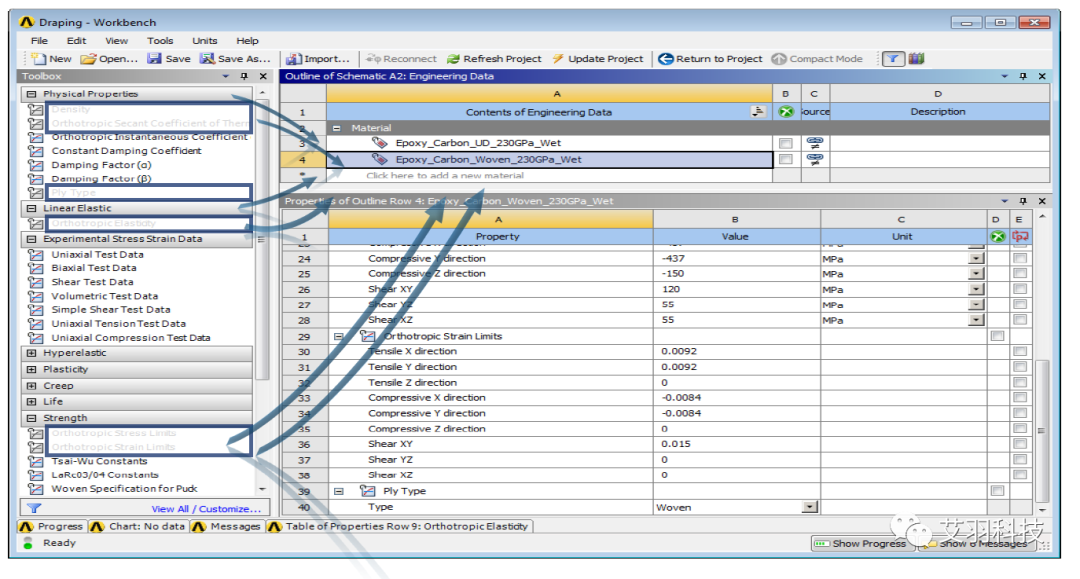
Task: Click the icon beside Constant Damping Coefficient
Action: pos(35,151)
